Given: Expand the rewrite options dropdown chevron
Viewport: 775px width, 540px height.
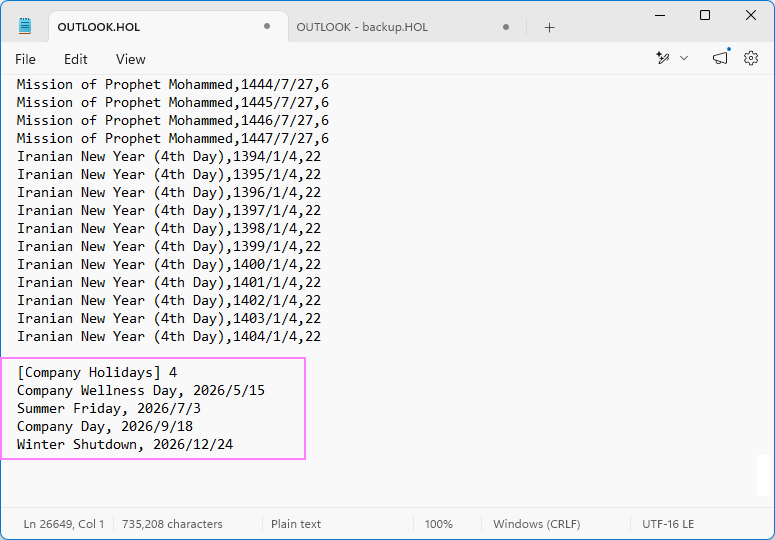Looking at the screenshot, I should click(x=684, y=58).
